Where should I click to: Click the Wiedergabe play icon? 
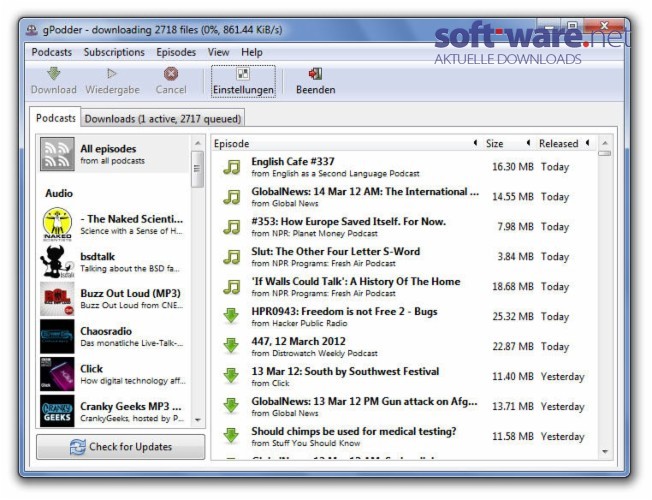click(x=111, y=74)
